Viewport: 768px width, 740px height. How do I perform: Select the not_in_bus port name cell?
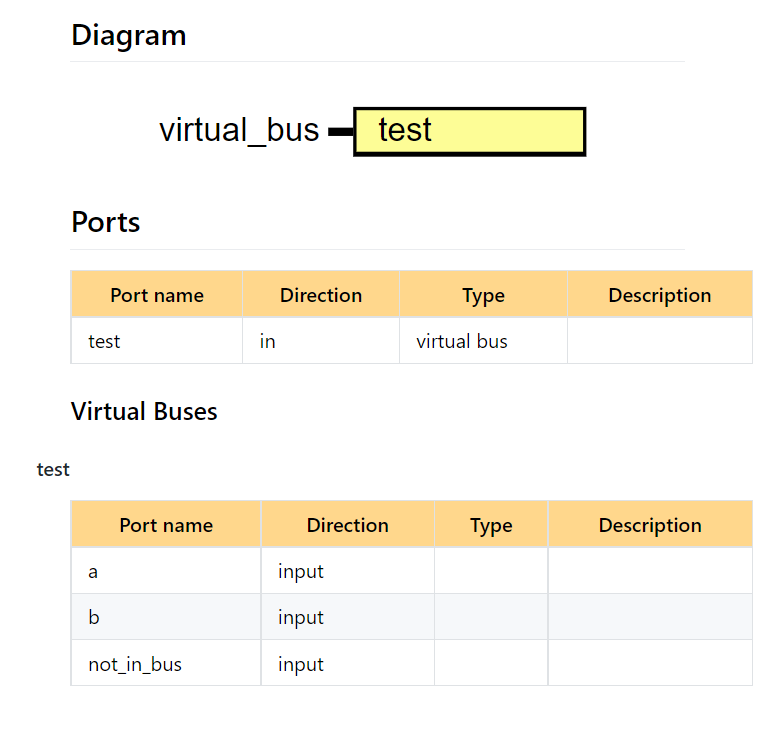tap(166, 664)
